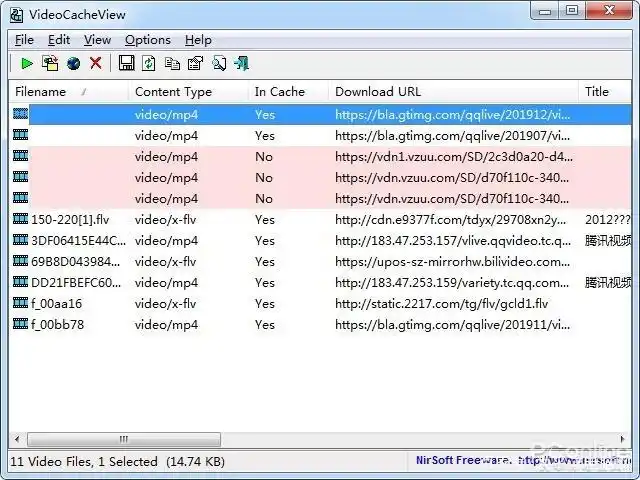This screenshot has width=640, height=480.
Task: Click the green Play Selected File icon
Action: [27, 64]
